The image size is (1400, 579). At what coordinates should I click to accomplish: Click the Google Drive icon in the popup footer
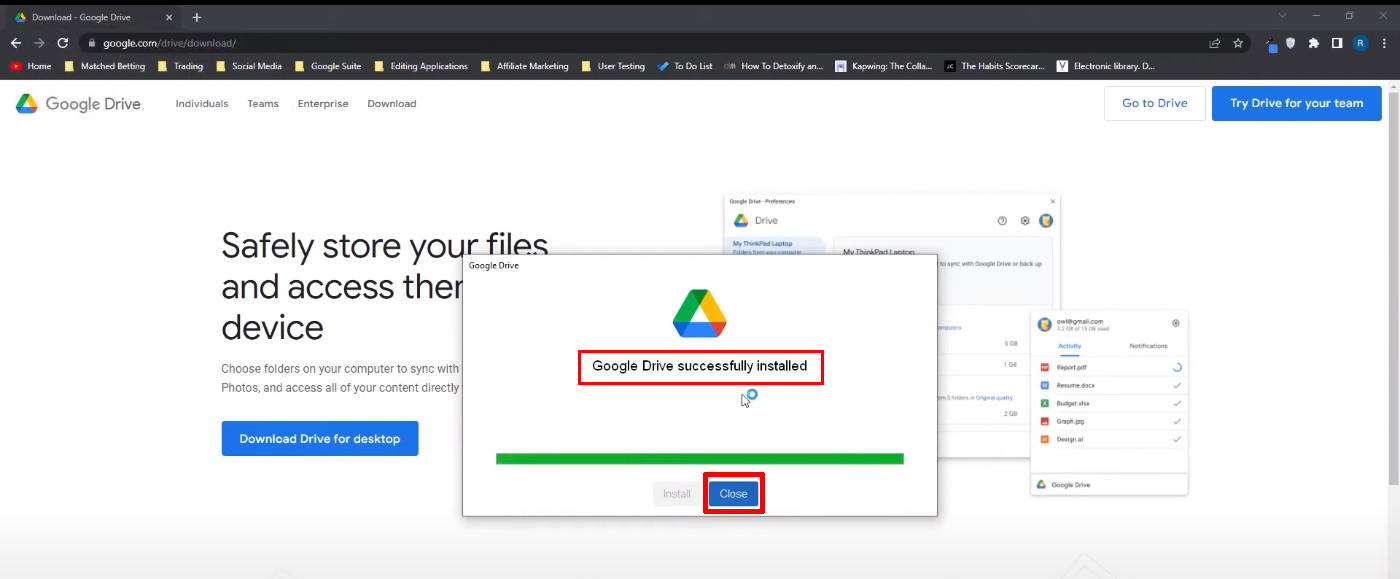[1040, 484]
